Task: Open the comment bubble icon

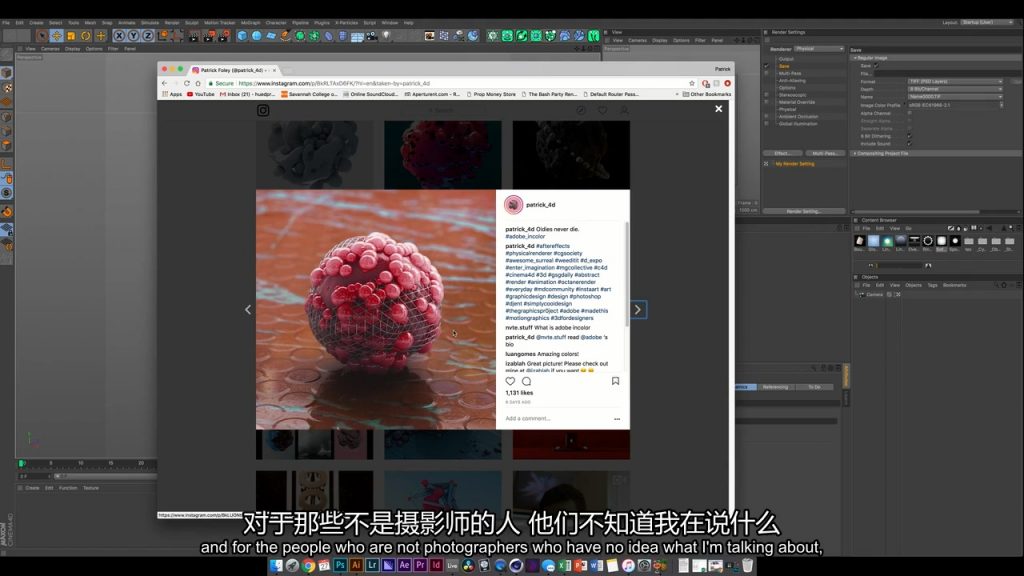Action: pos(526,381)
